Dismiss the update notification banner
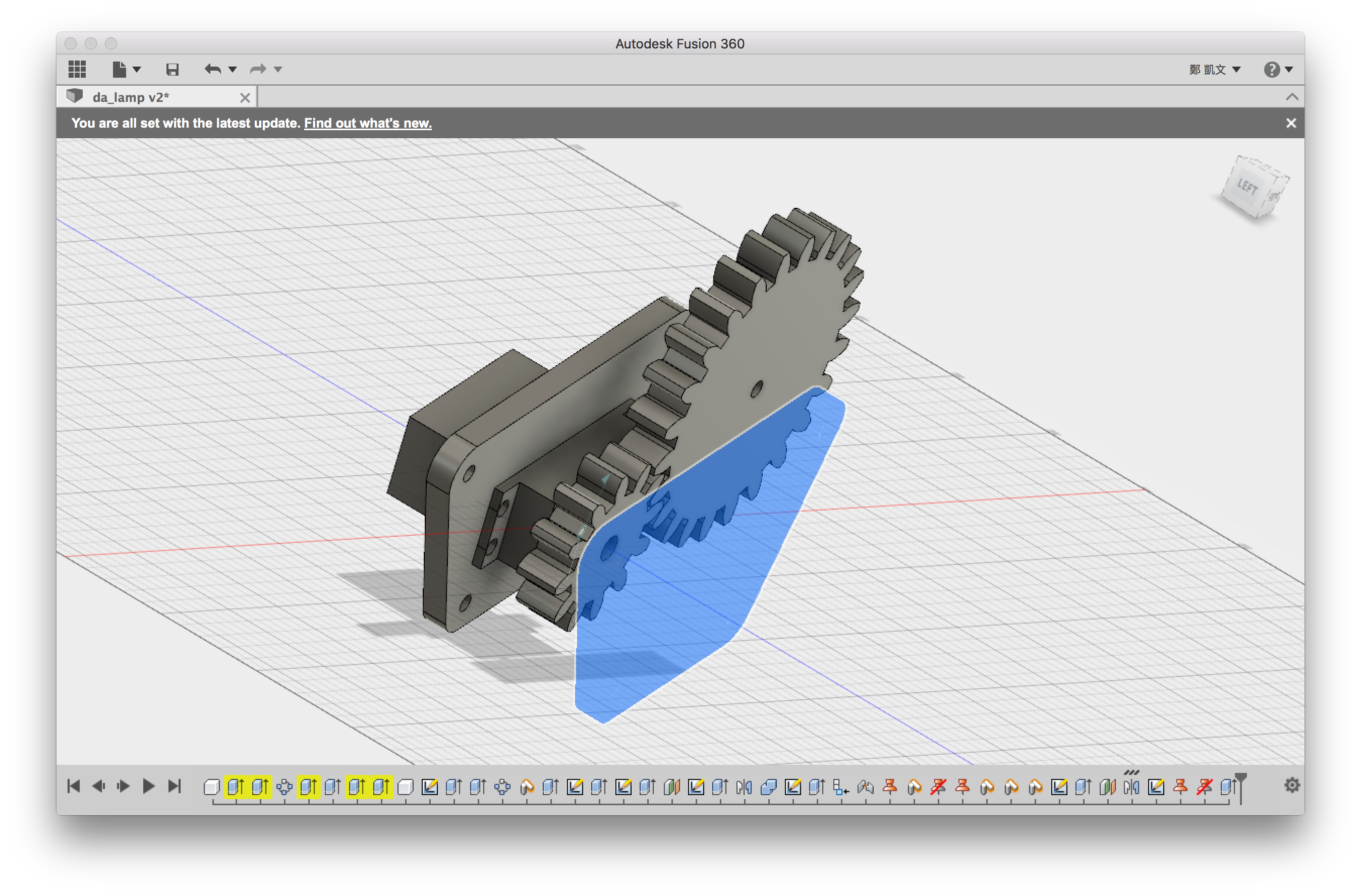1361x896 pixels. click(1291, 123)
